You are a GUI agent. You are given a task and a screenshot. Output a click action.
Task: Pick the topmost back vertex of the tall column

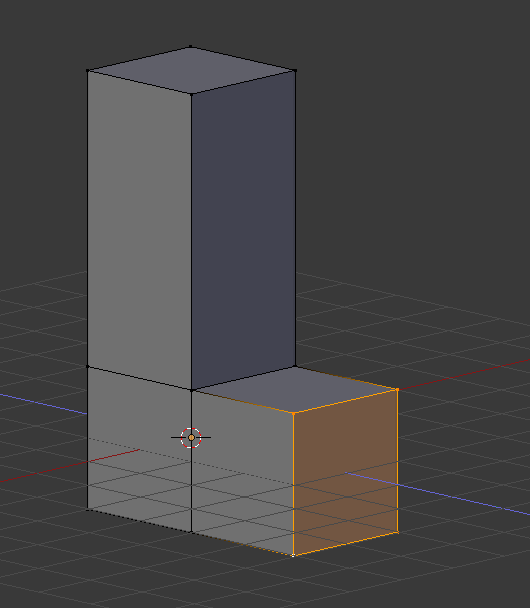click(x=190, y=47)
